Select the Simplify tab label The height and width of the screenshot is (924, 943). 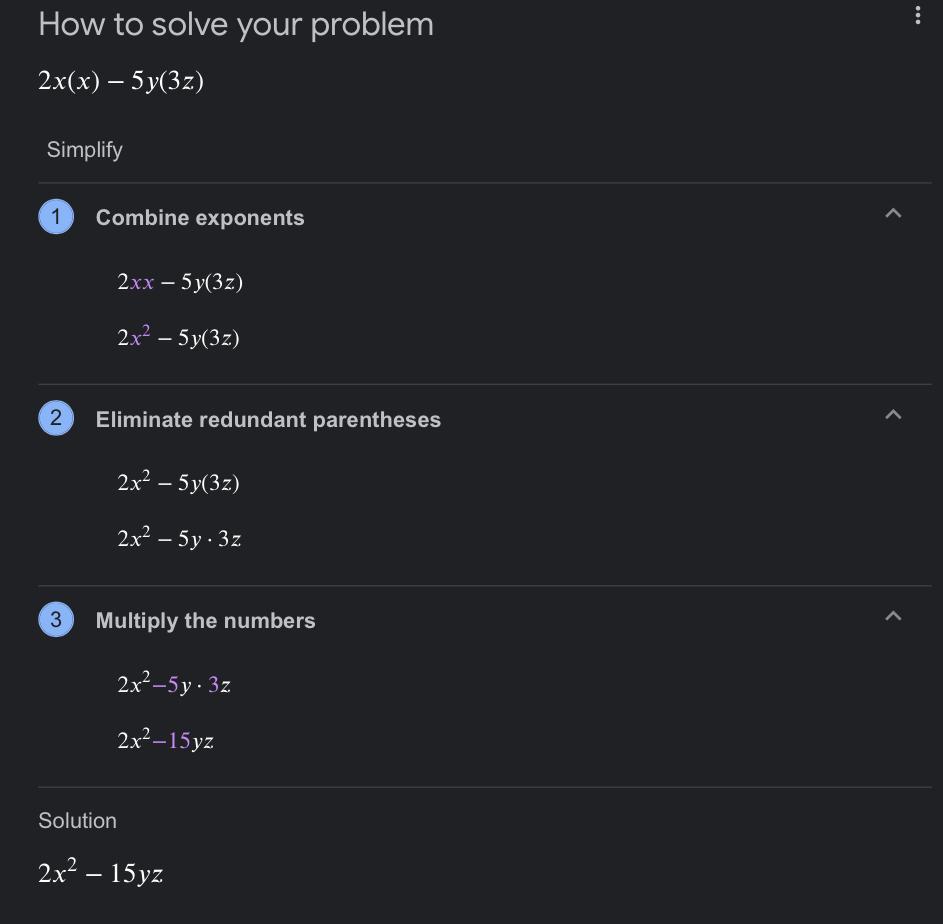[85, 149]
